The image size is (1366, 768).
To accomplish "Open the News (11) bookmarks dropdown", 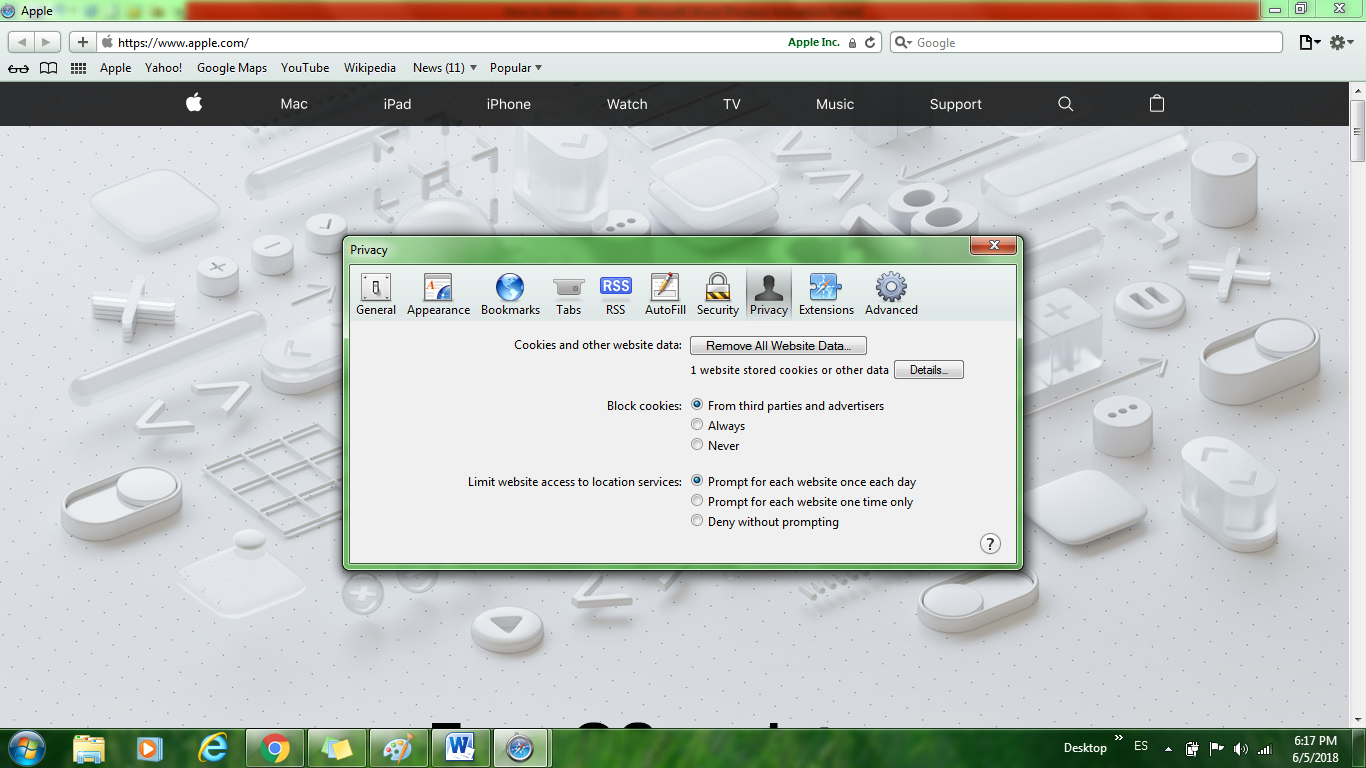I will 445,68.
